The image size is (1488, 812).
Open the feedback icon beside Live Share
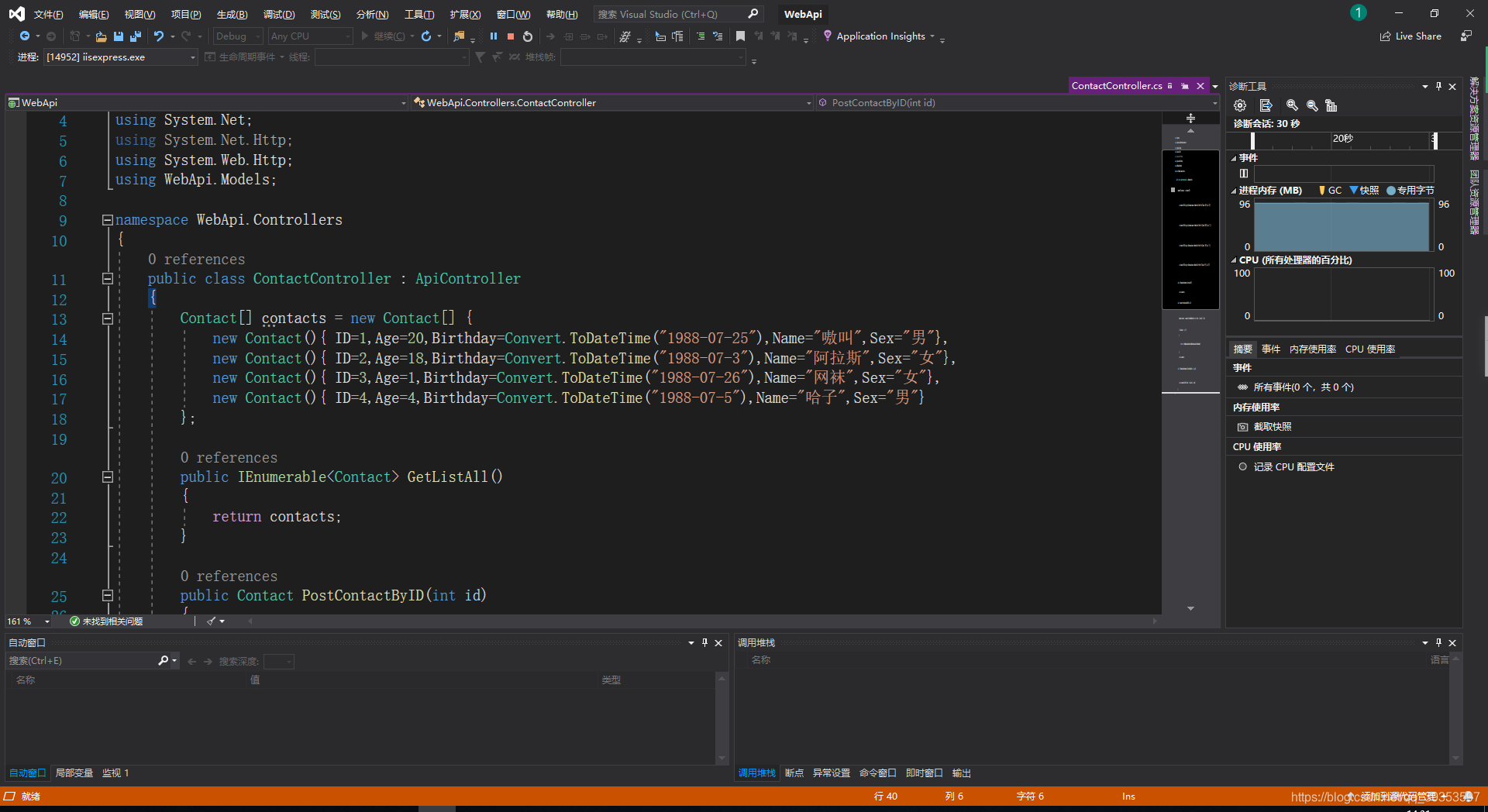click(x=1466, y=36)
